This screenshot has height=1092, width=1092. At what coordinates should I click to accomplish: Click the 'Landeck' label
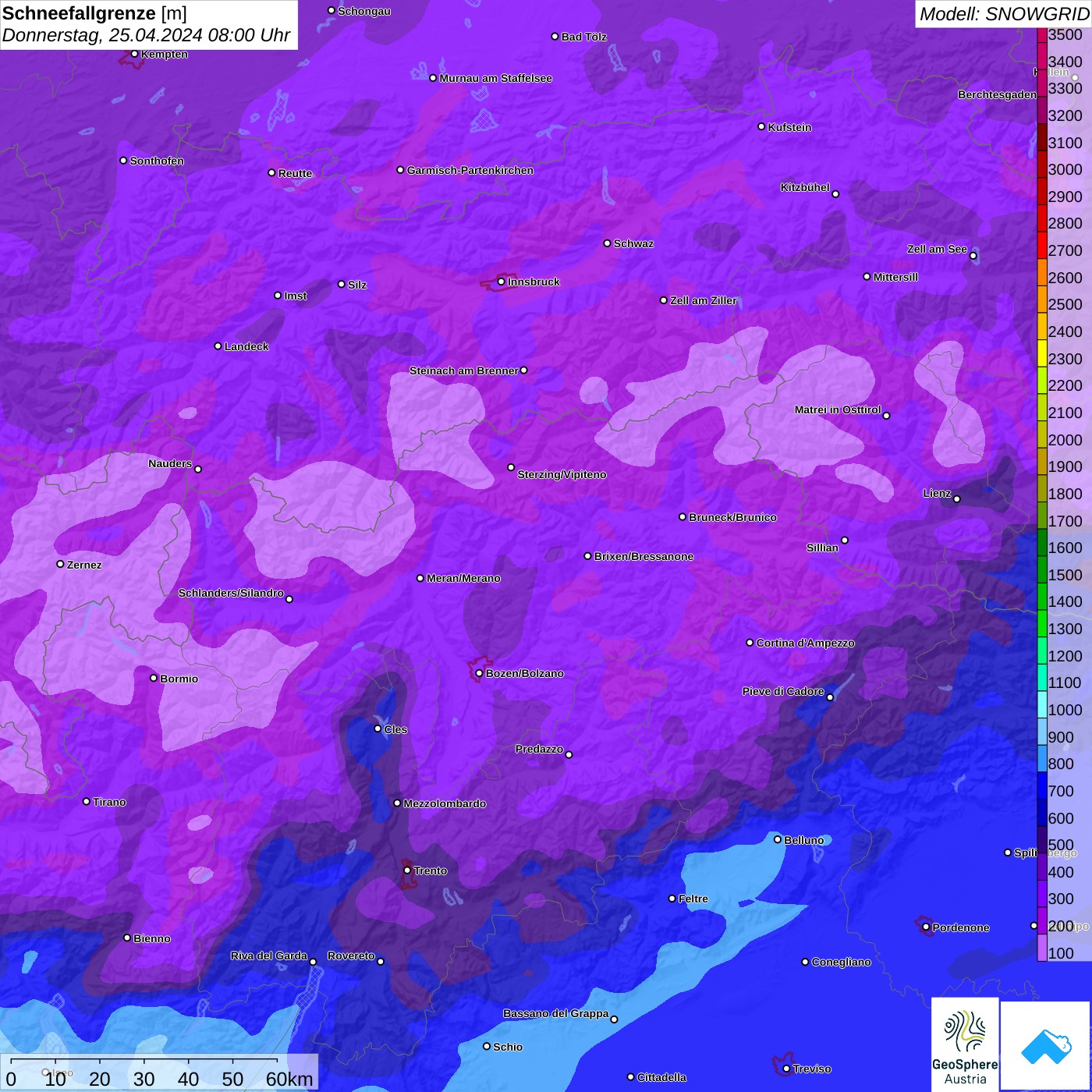pyautogui.click(x=246, y=346)
